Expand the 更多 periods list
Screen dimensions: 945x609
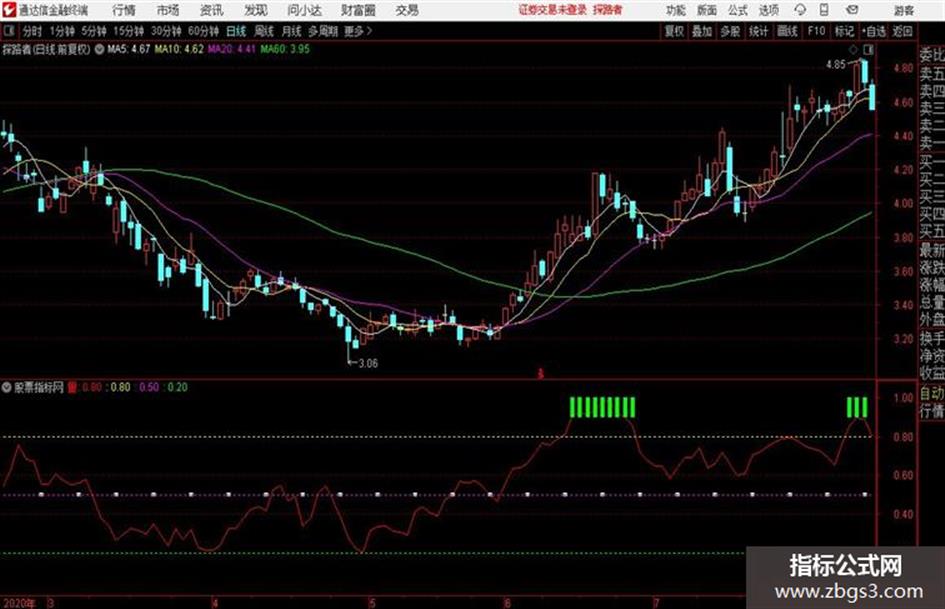(358, 31)
